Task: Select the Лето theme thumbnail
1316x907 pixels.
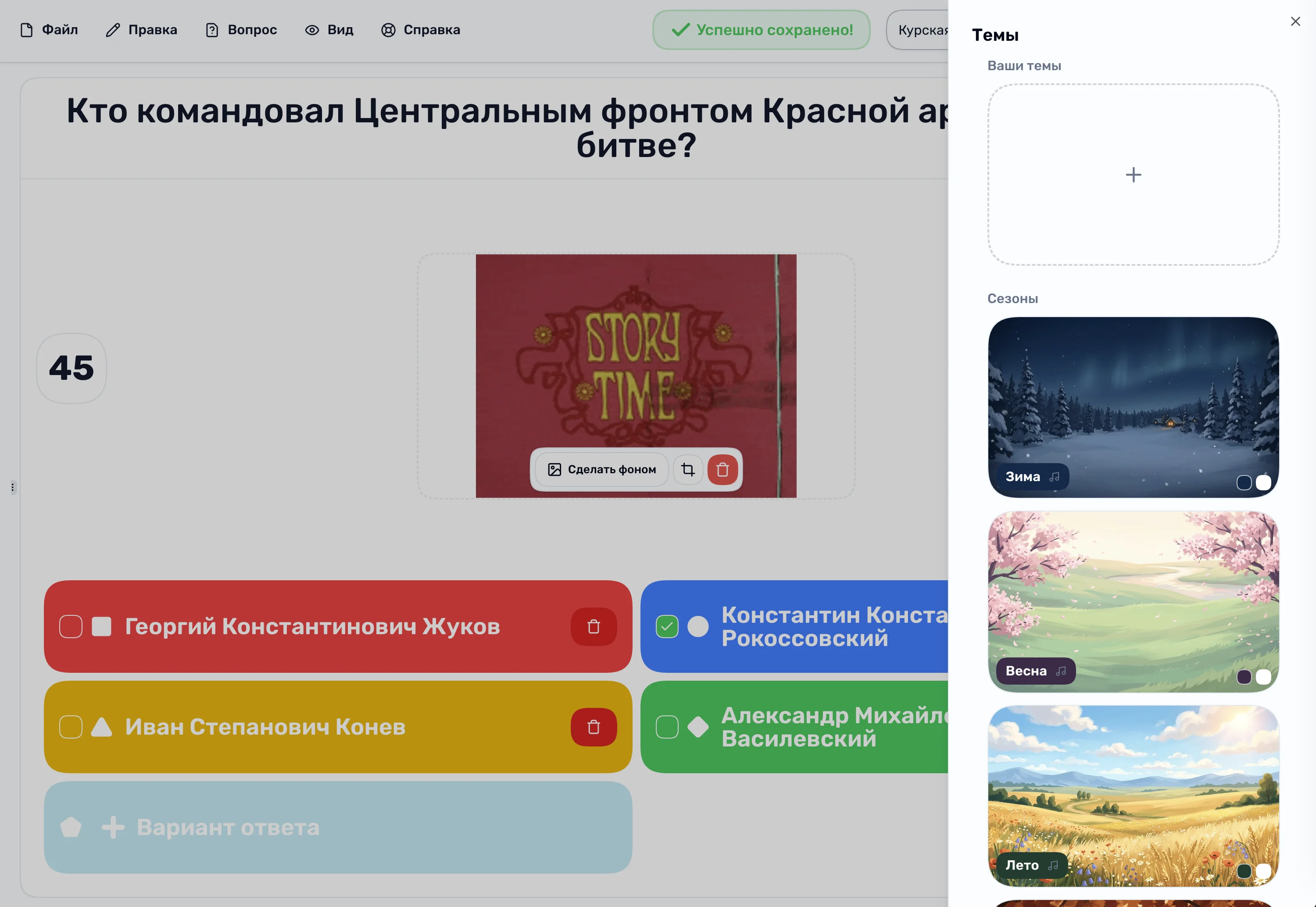Action: 1133,796
